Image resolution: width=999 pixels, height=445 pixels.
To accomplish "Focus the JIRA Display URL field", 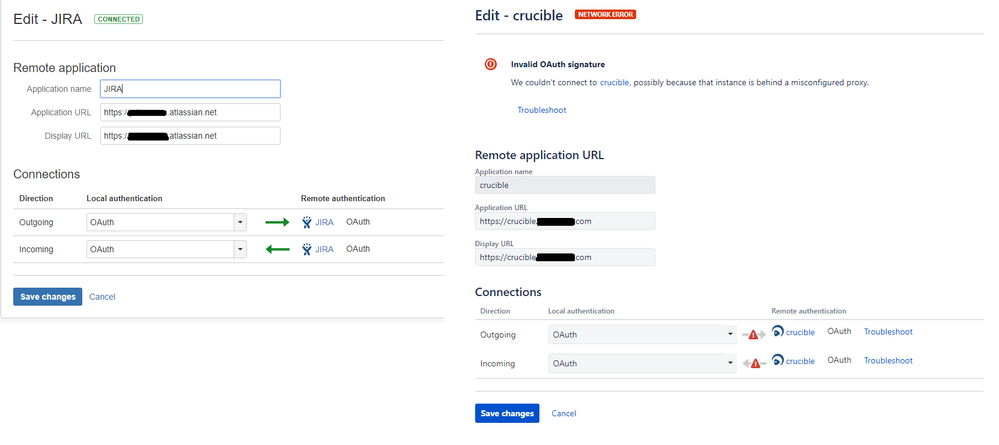I will (190, 136).
